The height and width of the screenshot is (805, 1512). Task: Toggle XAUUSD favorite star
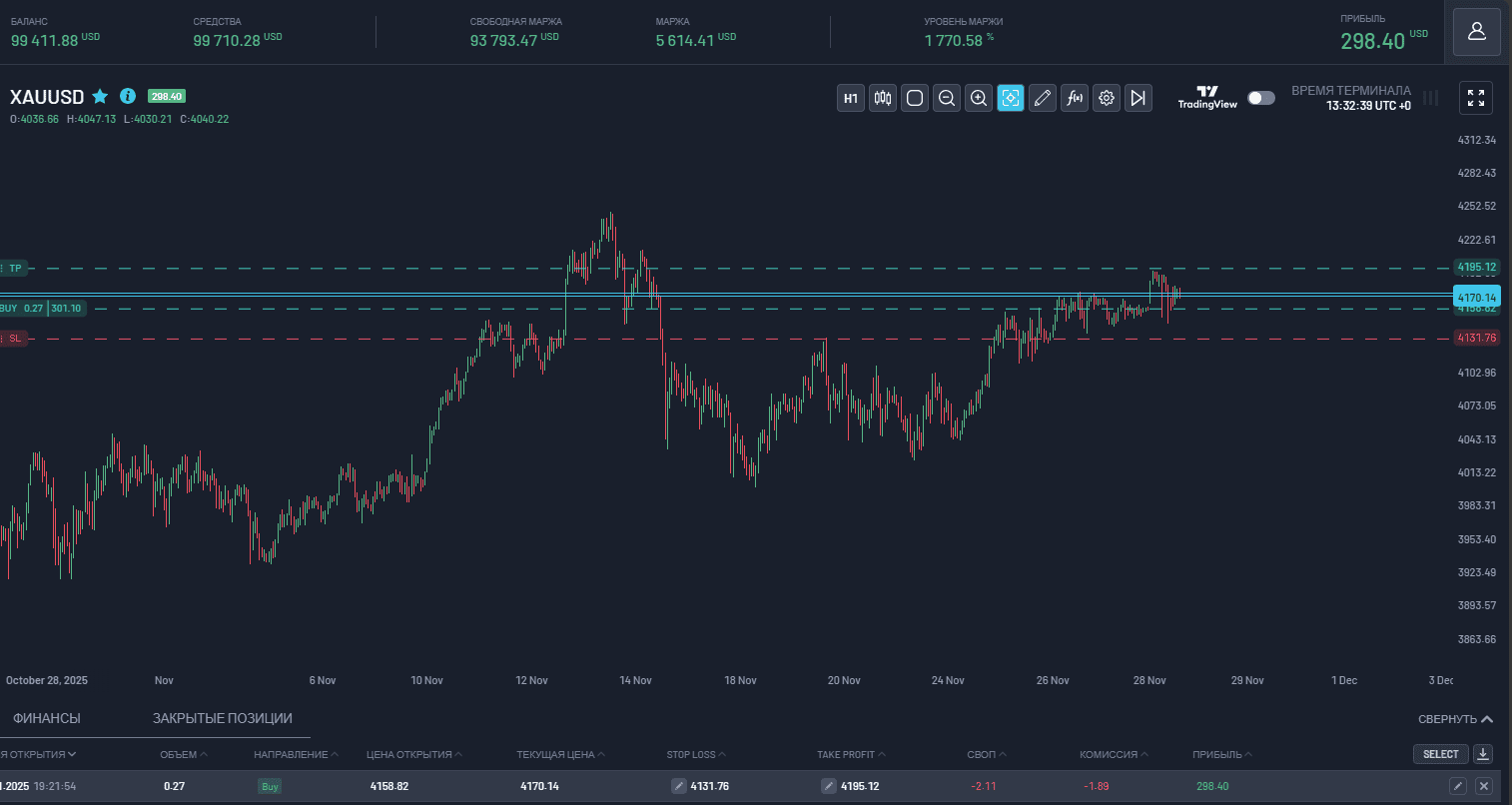click(x=100, y=96)
